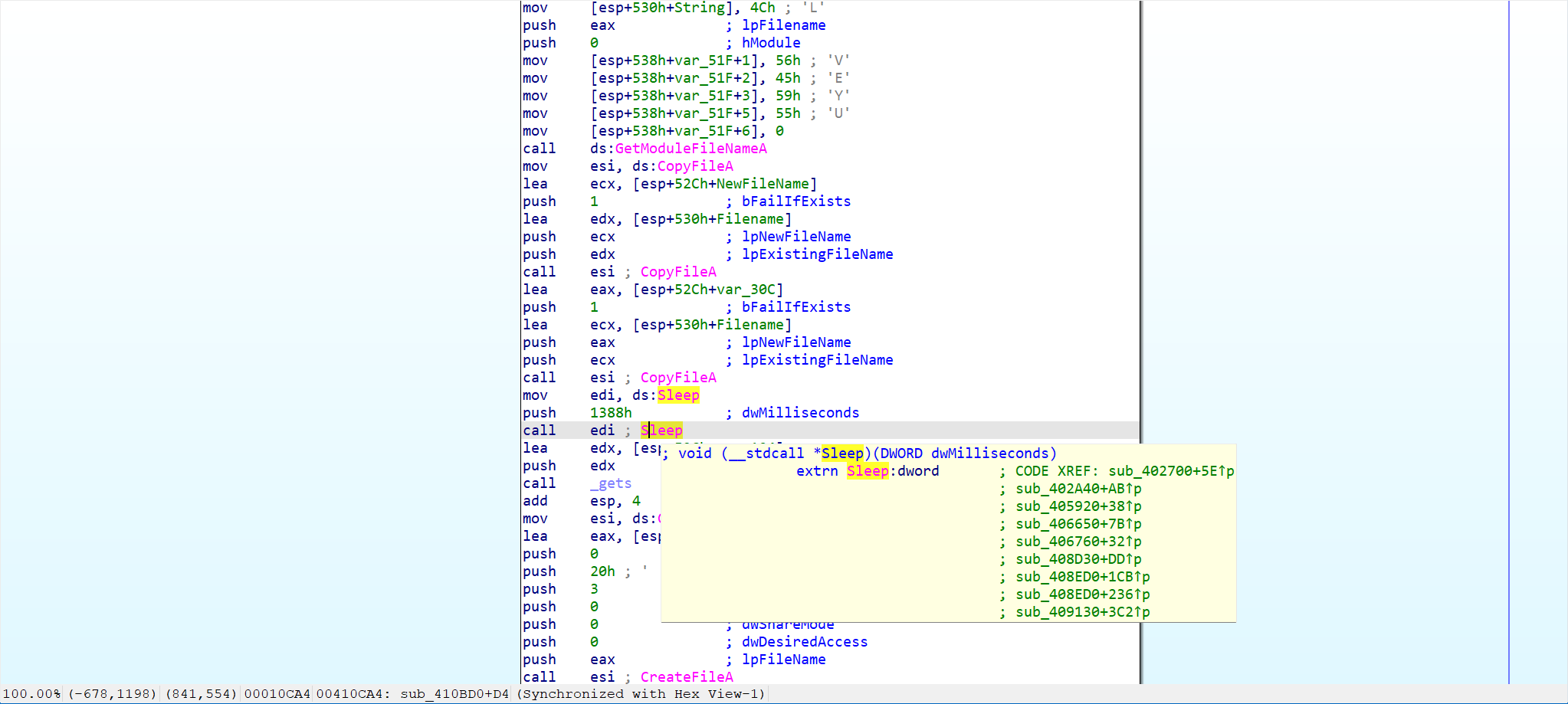Click the 1388h push operand

pyautogui.click(x=611, y=413)
